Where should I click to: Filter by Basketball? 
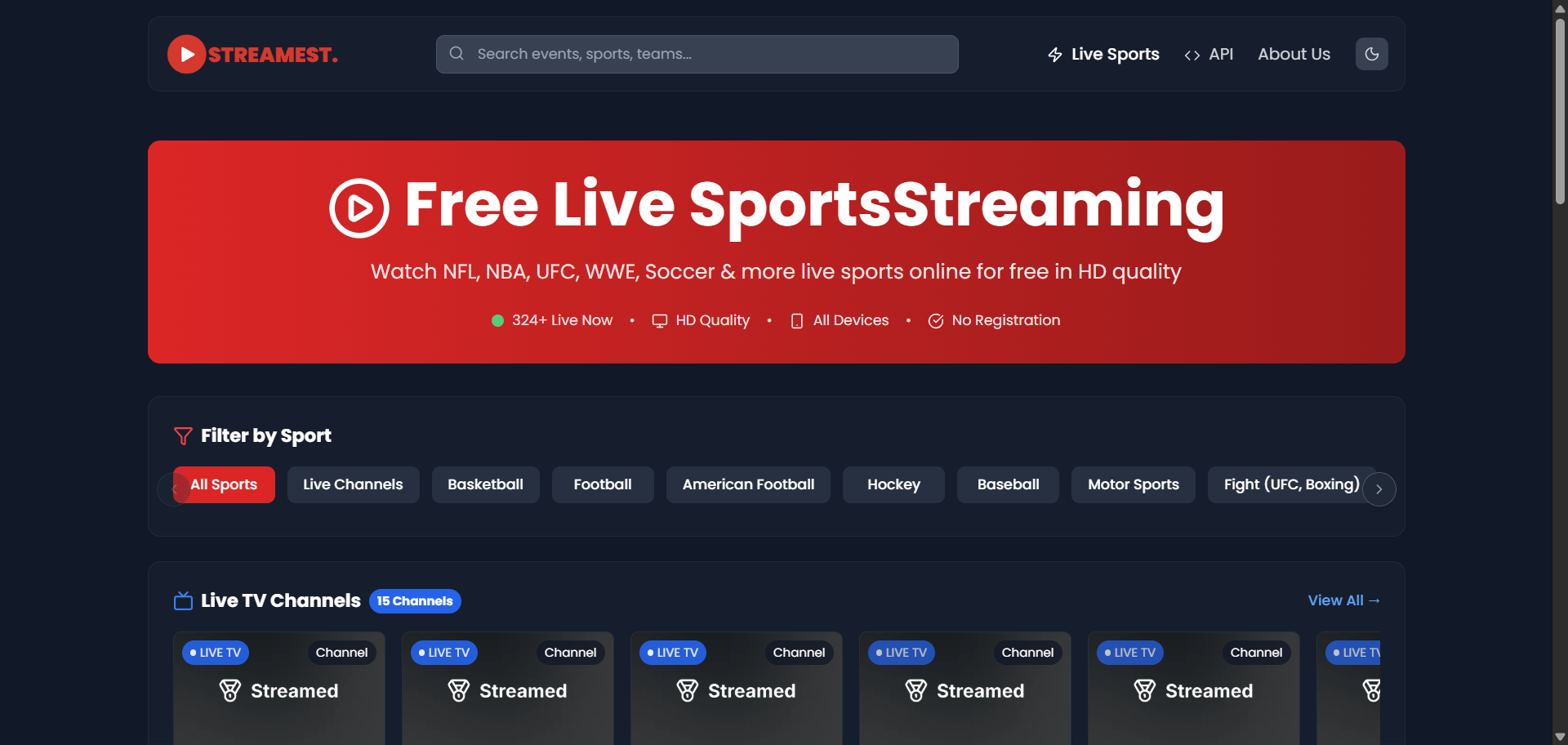[485, 484]
